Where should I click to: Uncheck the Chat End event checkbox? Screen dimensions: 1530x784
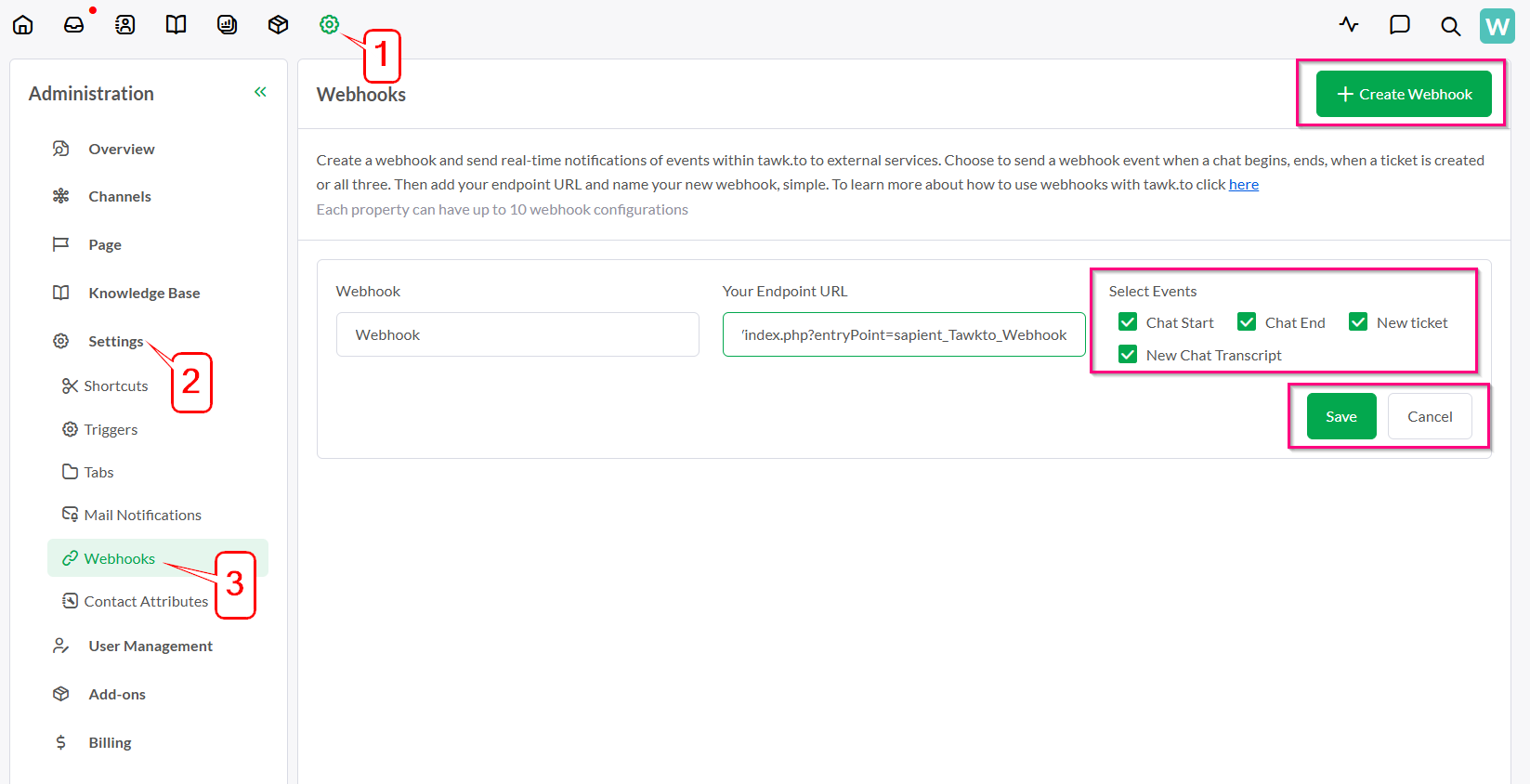[1247, 322]
